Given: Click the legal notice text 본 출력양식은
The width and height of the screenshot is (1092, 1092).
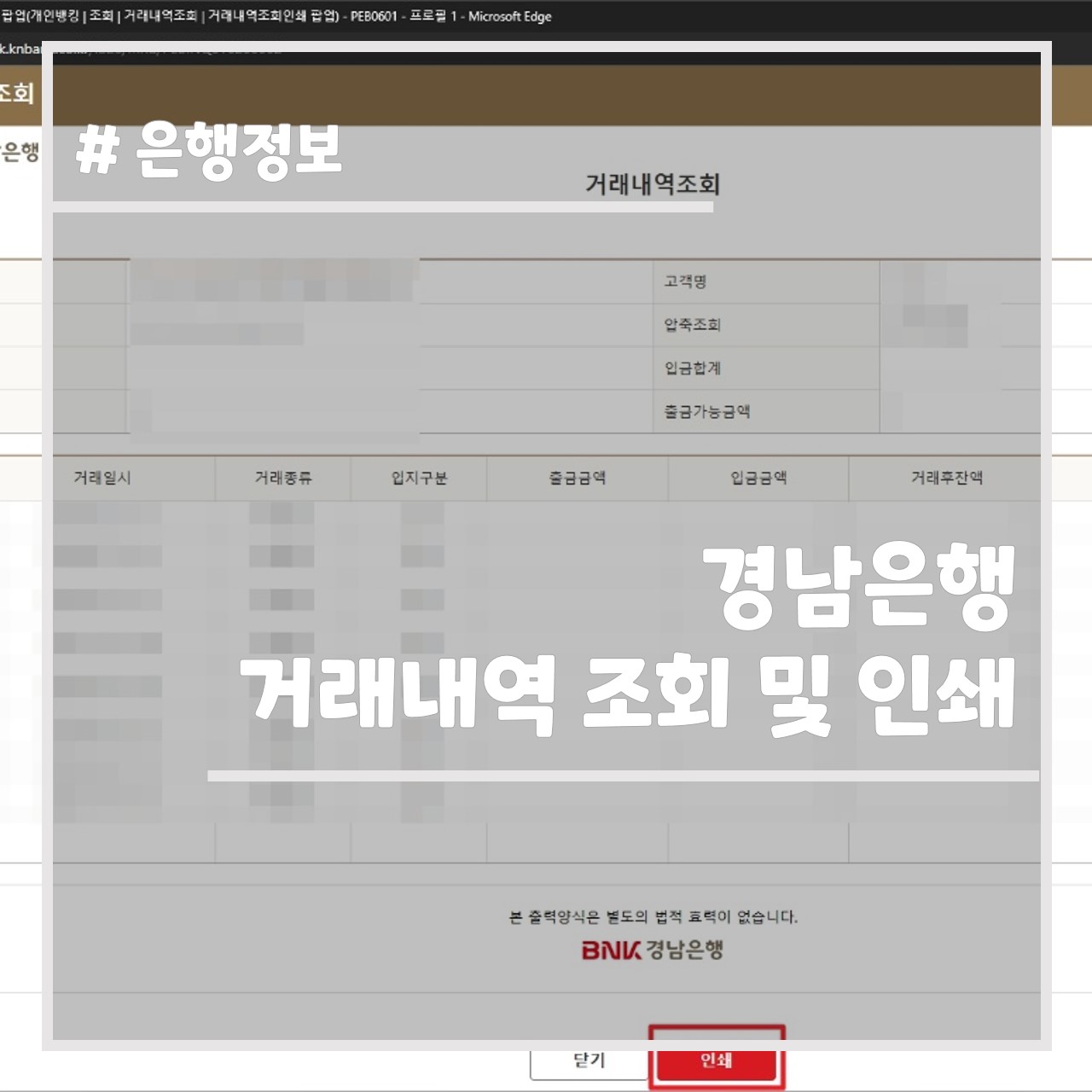Looking at the screenshot, I should click(x=653, y=917).
